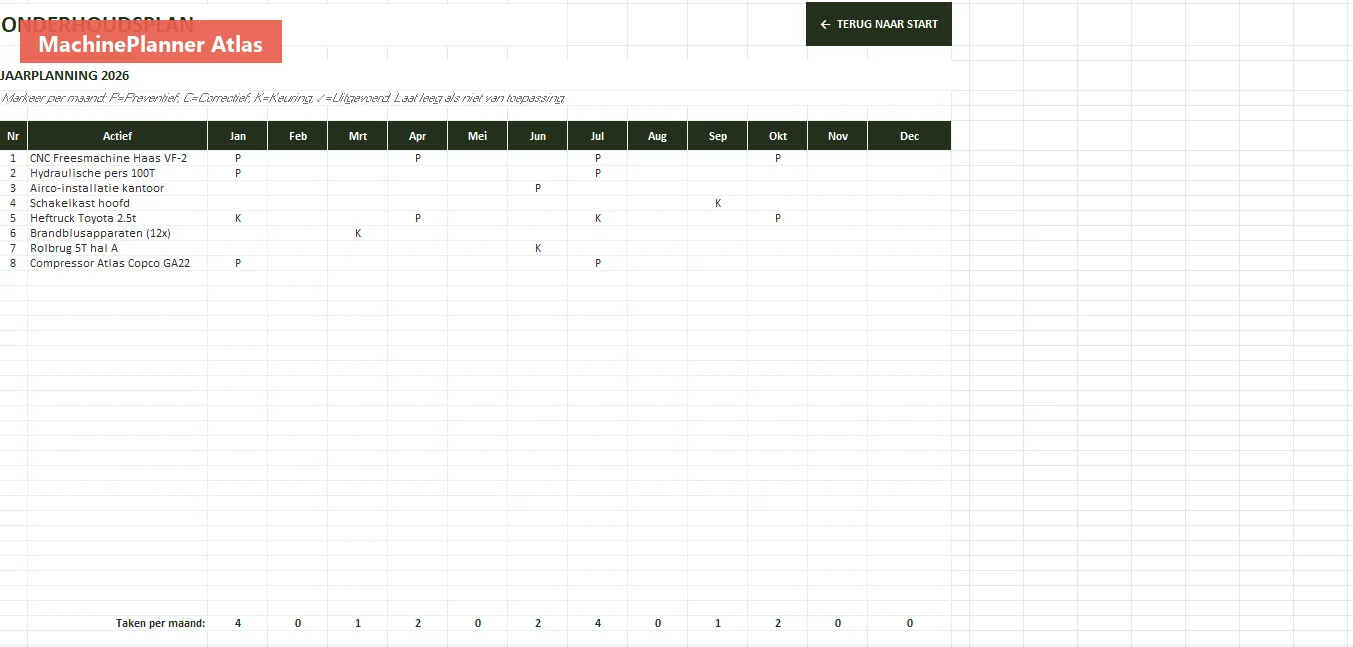1353x647 pixels.
Task: Select the instruction line starting with 'Markeer per maand'
Action: tap(283, 98)
